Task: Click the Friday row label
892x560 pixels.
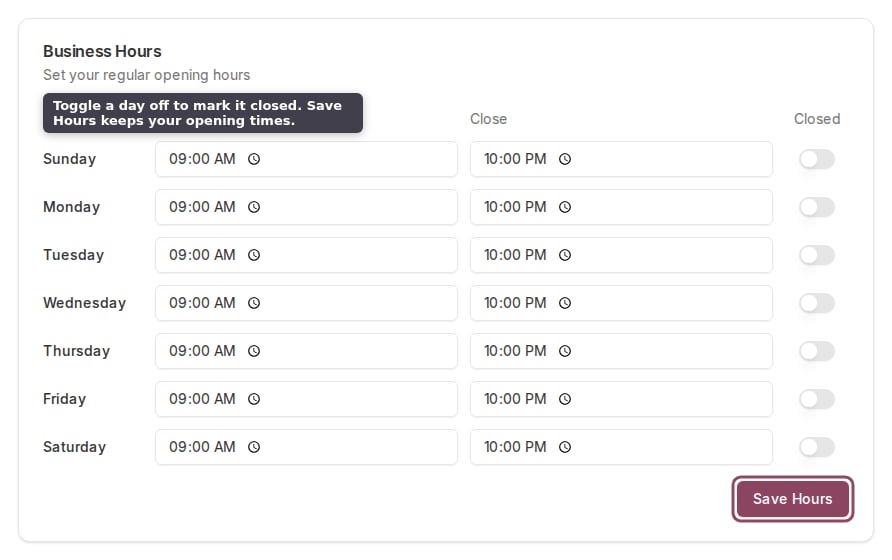Action: 64,399
